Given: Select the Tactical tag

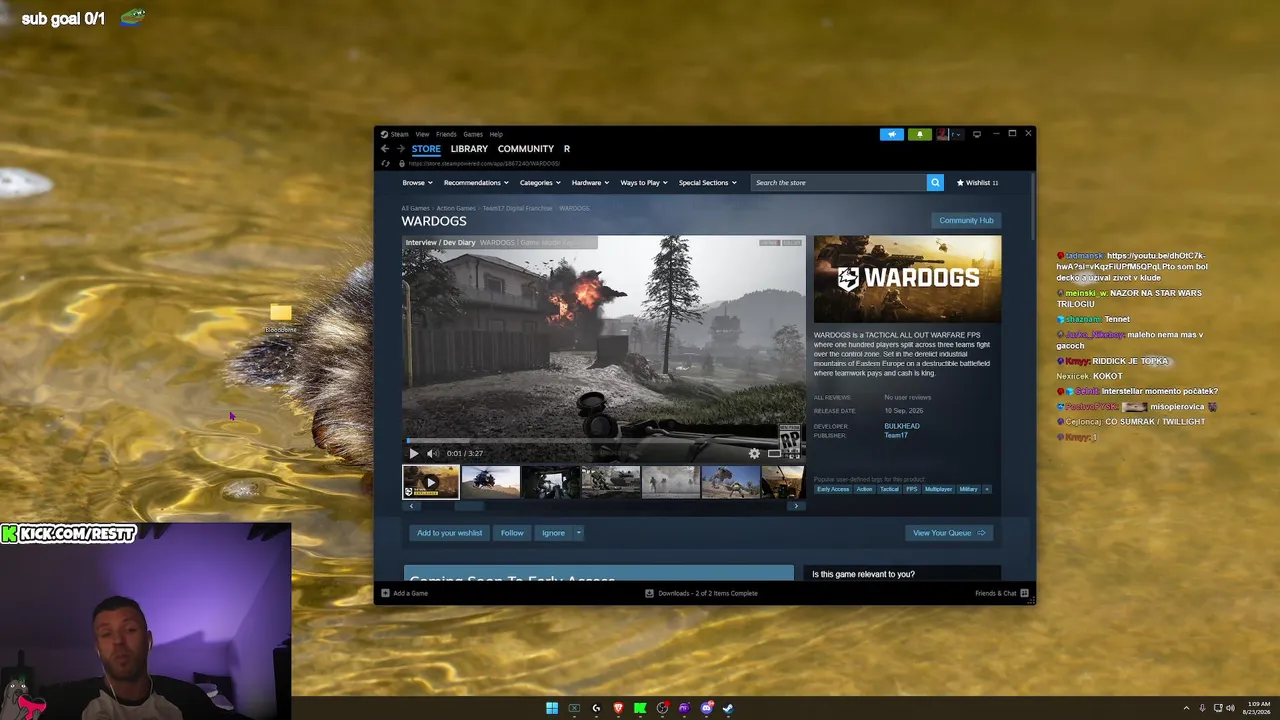Looking at the screenshot, I should point(889,489).
